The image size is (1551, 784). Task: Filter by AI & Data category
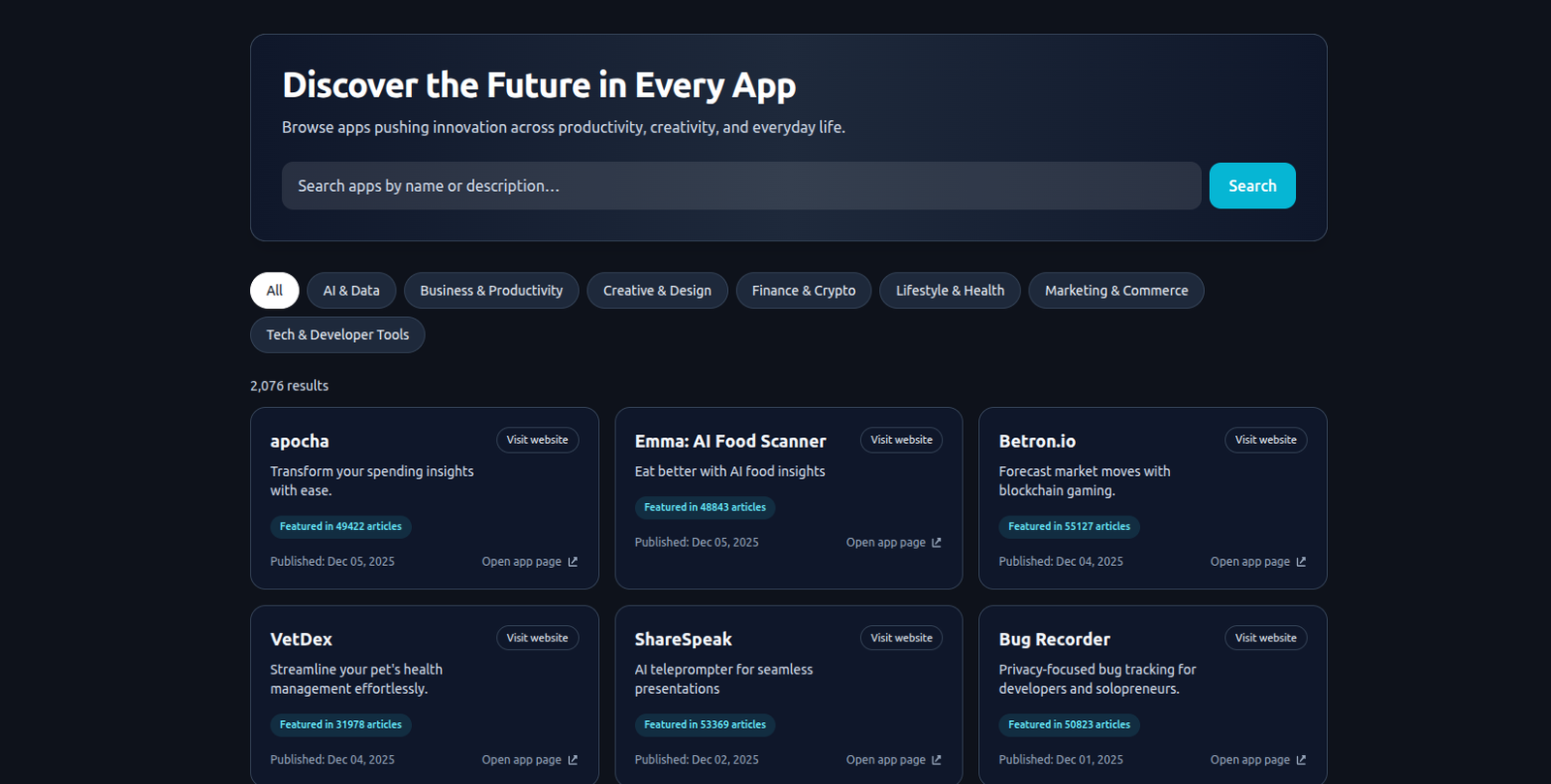pos(351,291)
